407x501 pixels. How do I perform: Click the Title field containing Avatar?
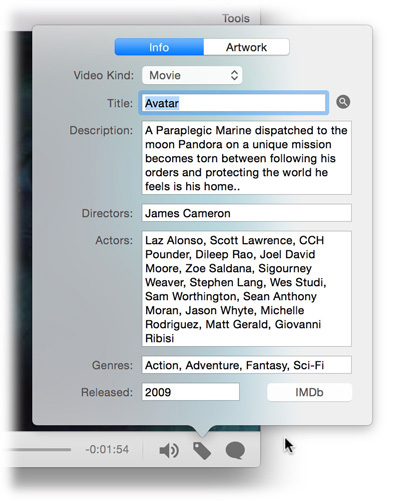(233, 103)
